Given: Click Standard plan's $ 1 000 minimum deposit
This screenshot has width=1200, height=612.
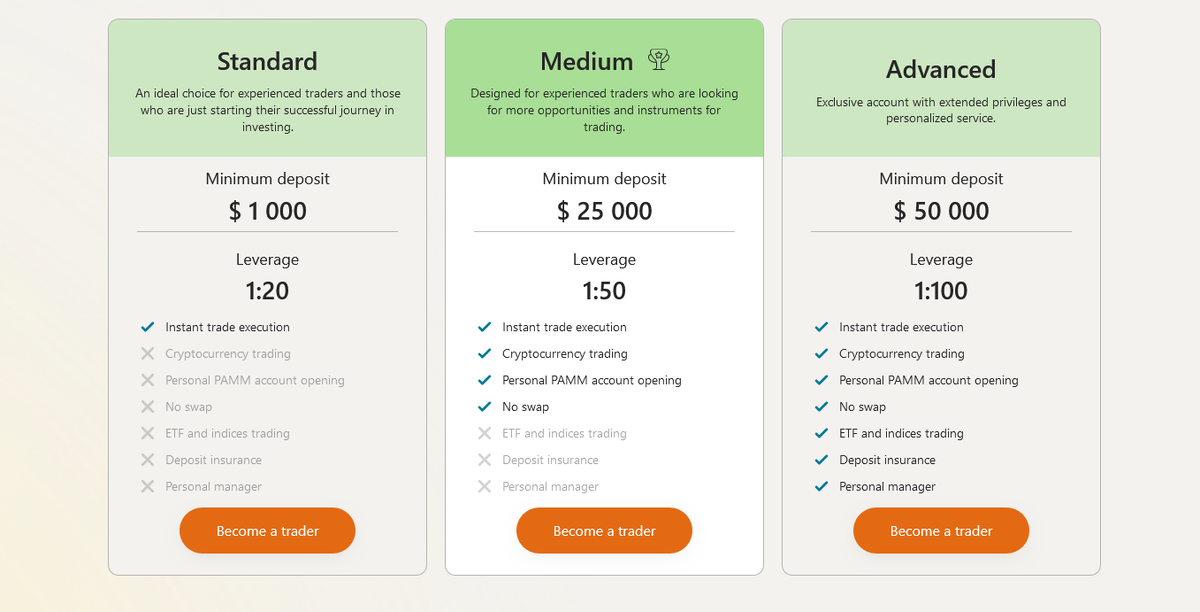Looking at the screenshot, I should point(267,211).
